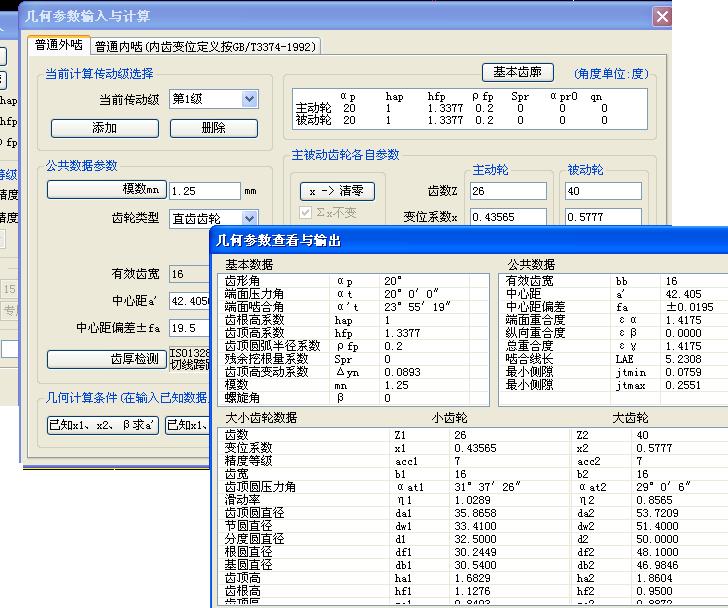This screenshot has height=608, width=728.
Task: Select the 螺旋角 row
Action: pyautogui.click(x=353, y=398)
